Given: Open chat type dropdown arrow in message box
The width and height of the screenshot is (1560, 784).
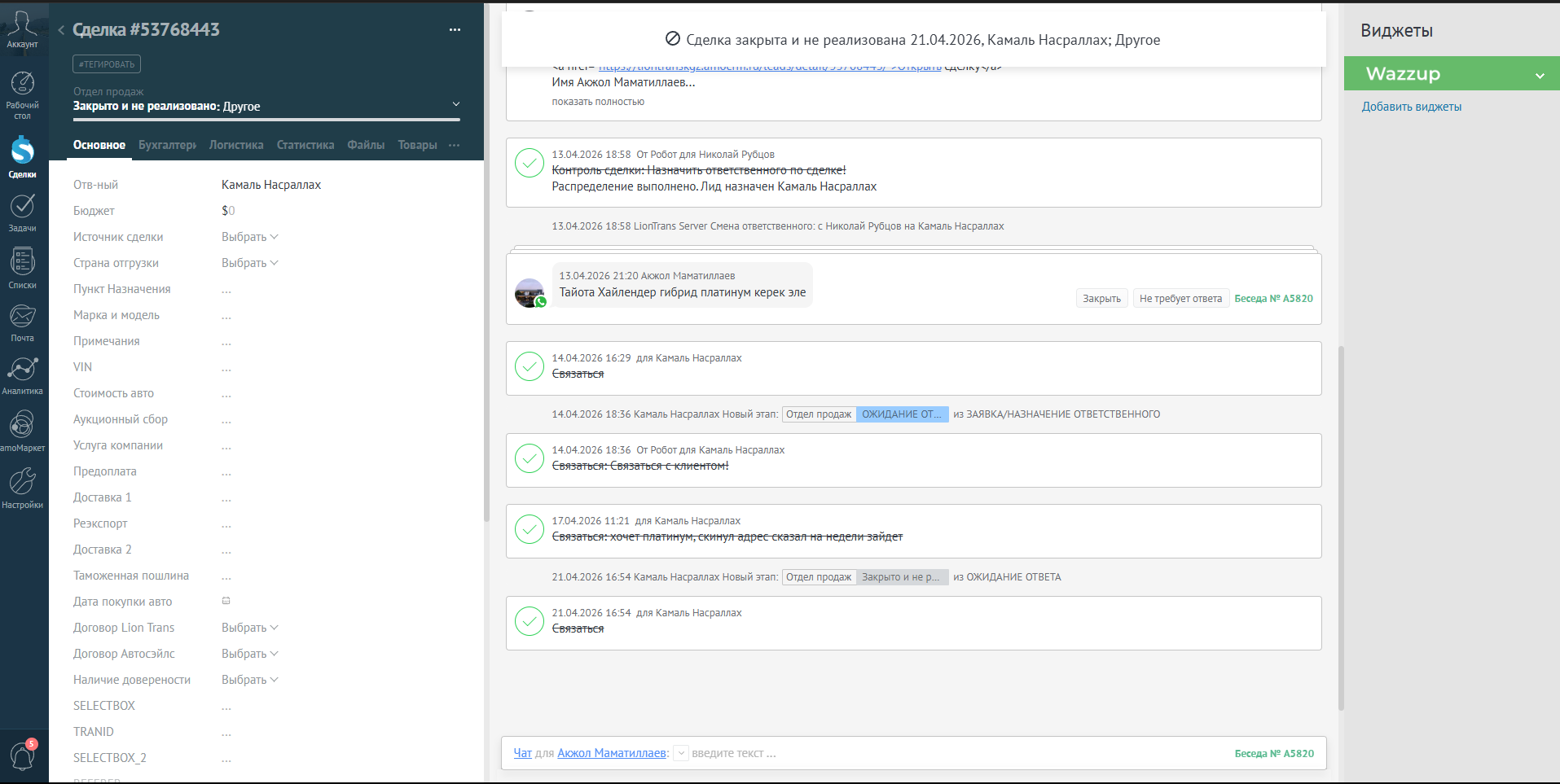Looking at the screenshot, I should (682, 754).
